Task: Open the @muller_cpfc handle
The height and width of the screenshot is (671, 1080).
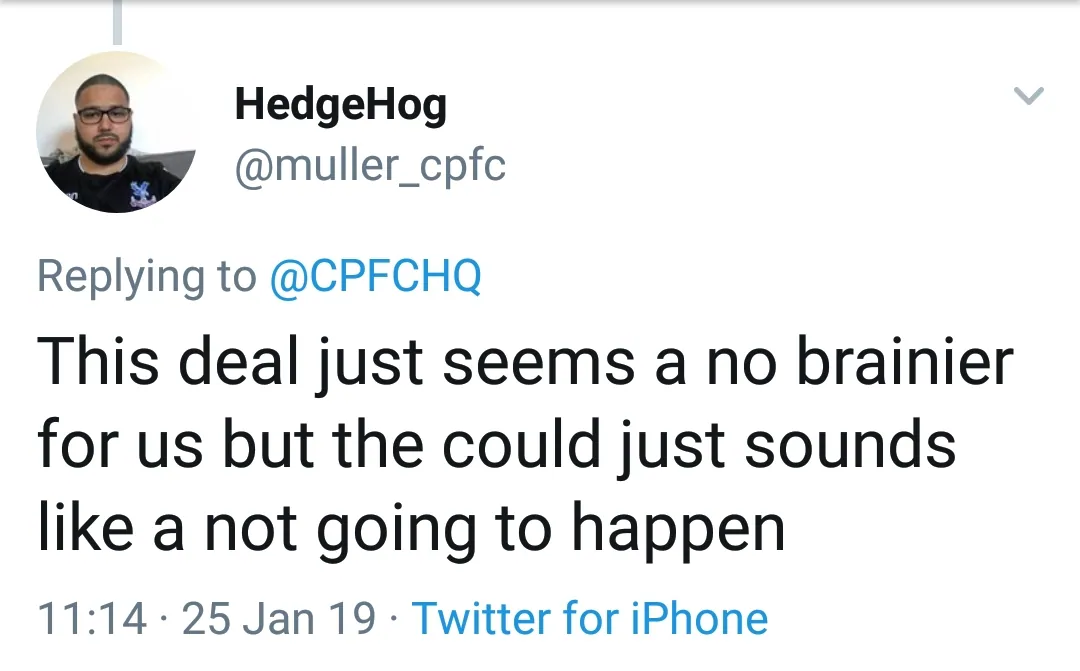Action: [370, 165]
